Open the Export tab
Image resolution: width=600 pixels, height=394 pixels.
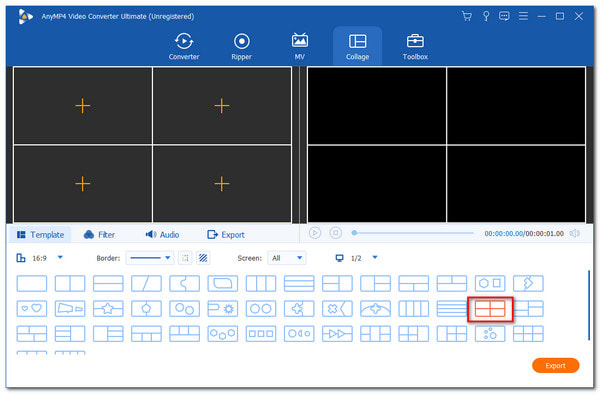tap(226, 234)
